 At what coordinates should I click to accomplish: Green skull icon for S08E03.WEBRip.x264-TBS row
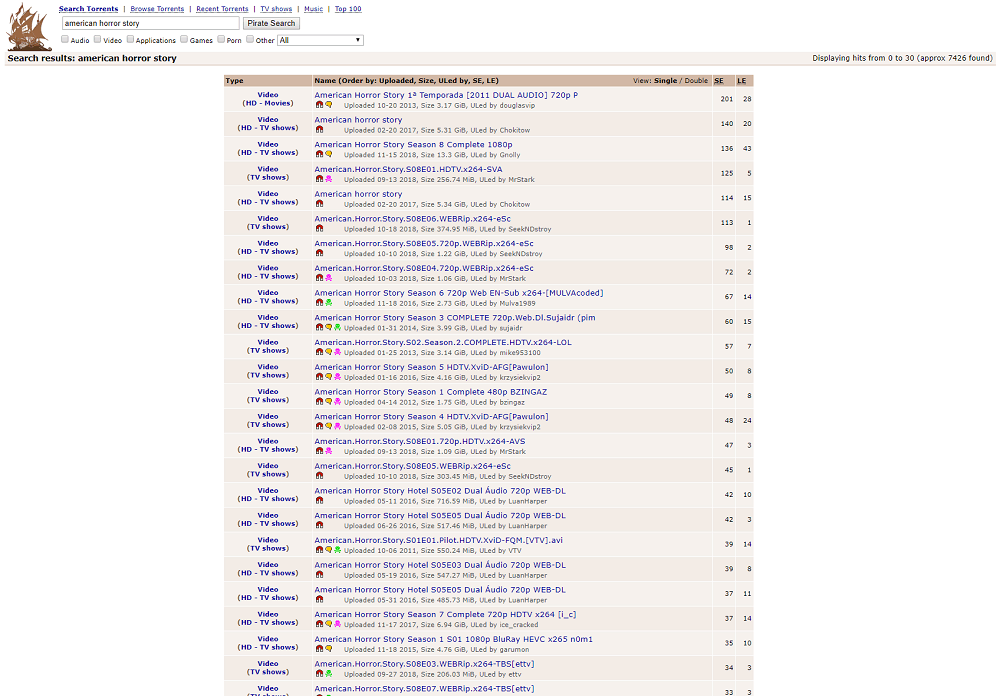tap(329, 674)
